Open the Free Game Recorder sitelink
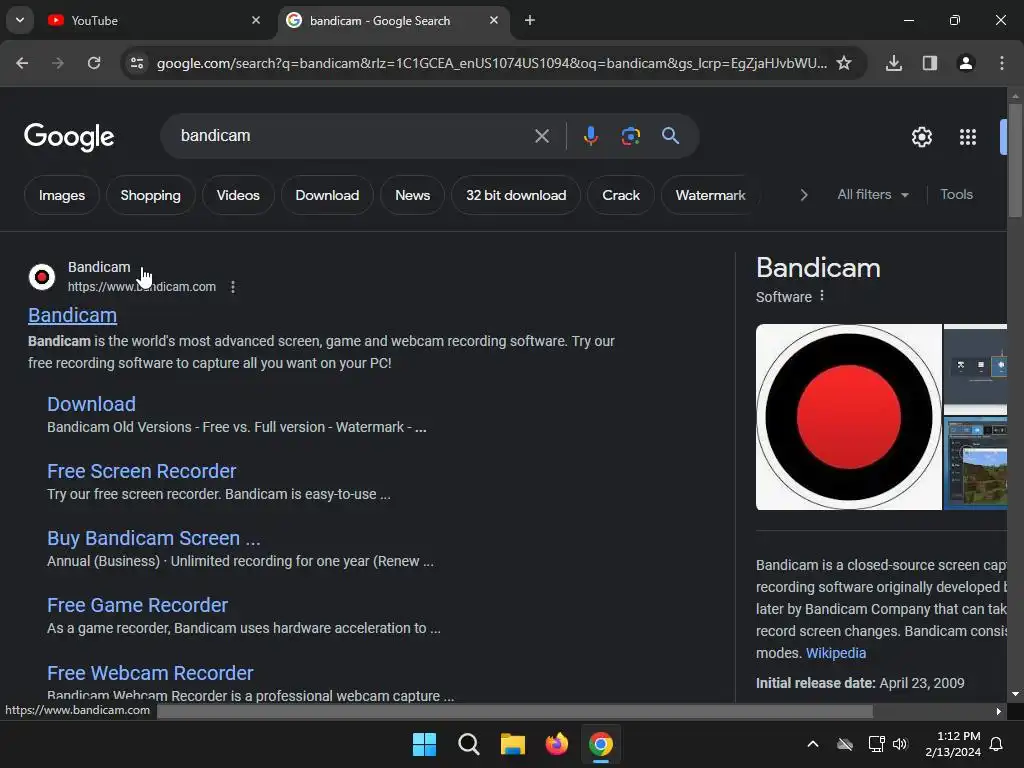Screen dimensions: 1024x768 point(137,605)
